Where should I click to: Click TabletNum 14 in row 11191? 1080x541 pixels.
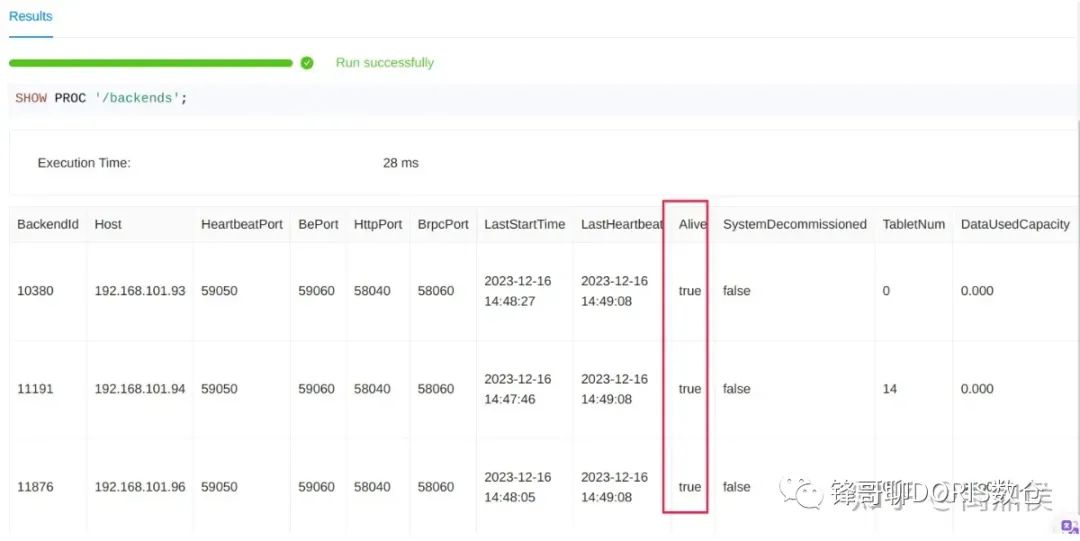coord(890,389)
